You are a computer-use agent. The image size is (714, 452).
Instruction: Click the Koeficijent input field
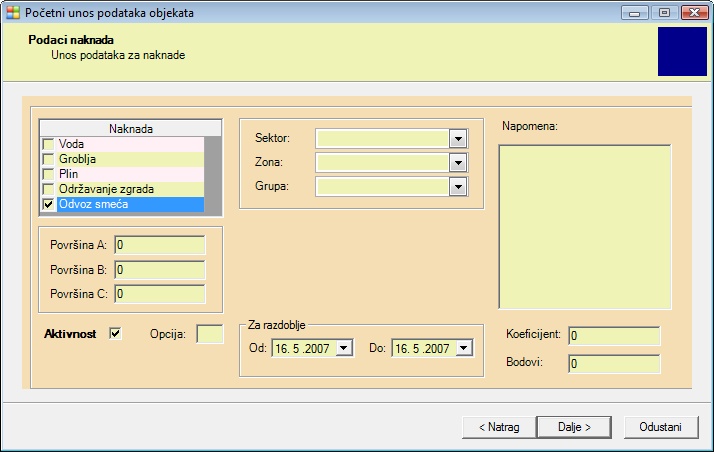(614, 336)
